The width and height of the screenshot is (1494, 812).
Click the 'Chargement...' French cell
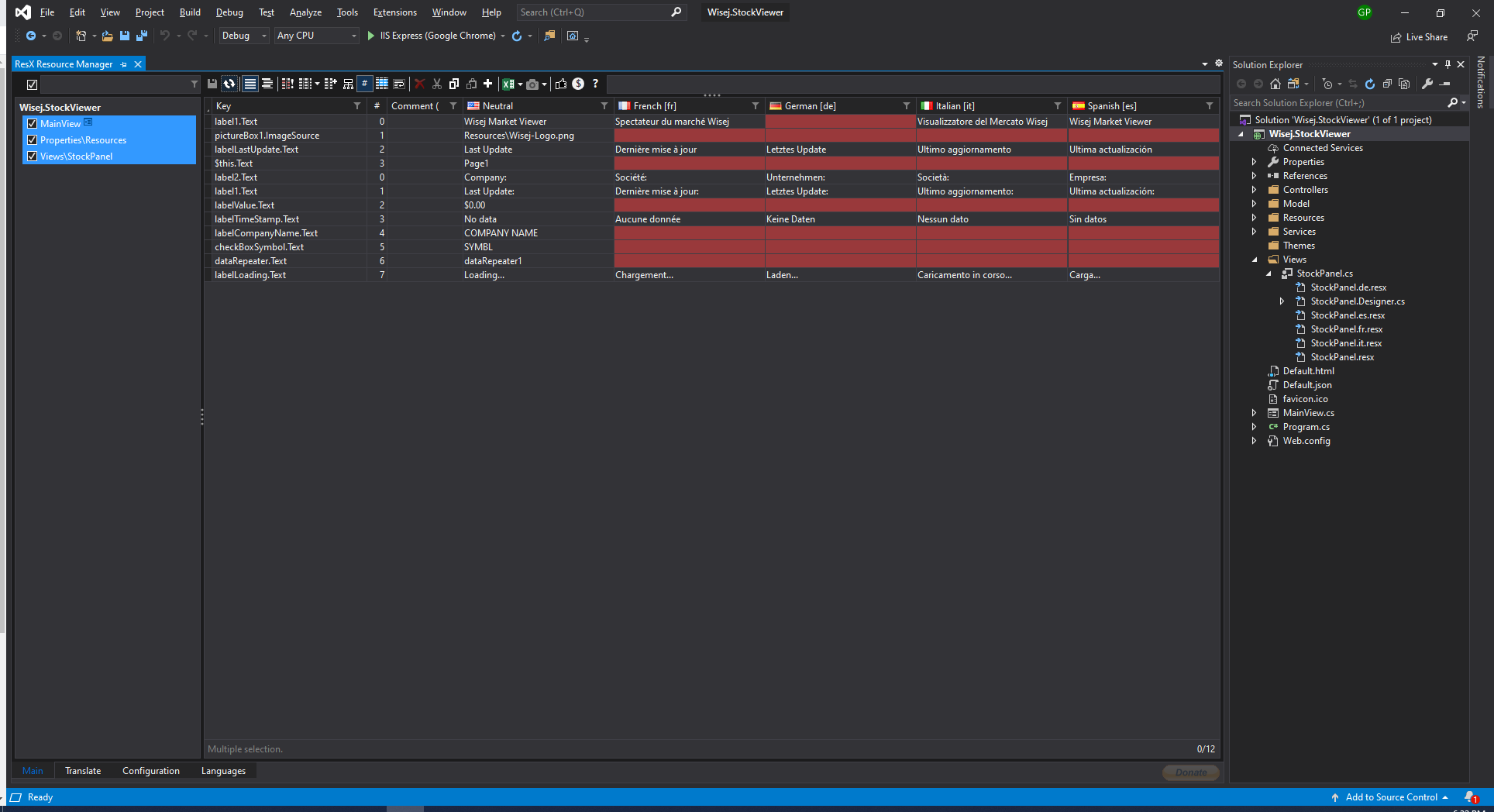(x=689, y=275)
